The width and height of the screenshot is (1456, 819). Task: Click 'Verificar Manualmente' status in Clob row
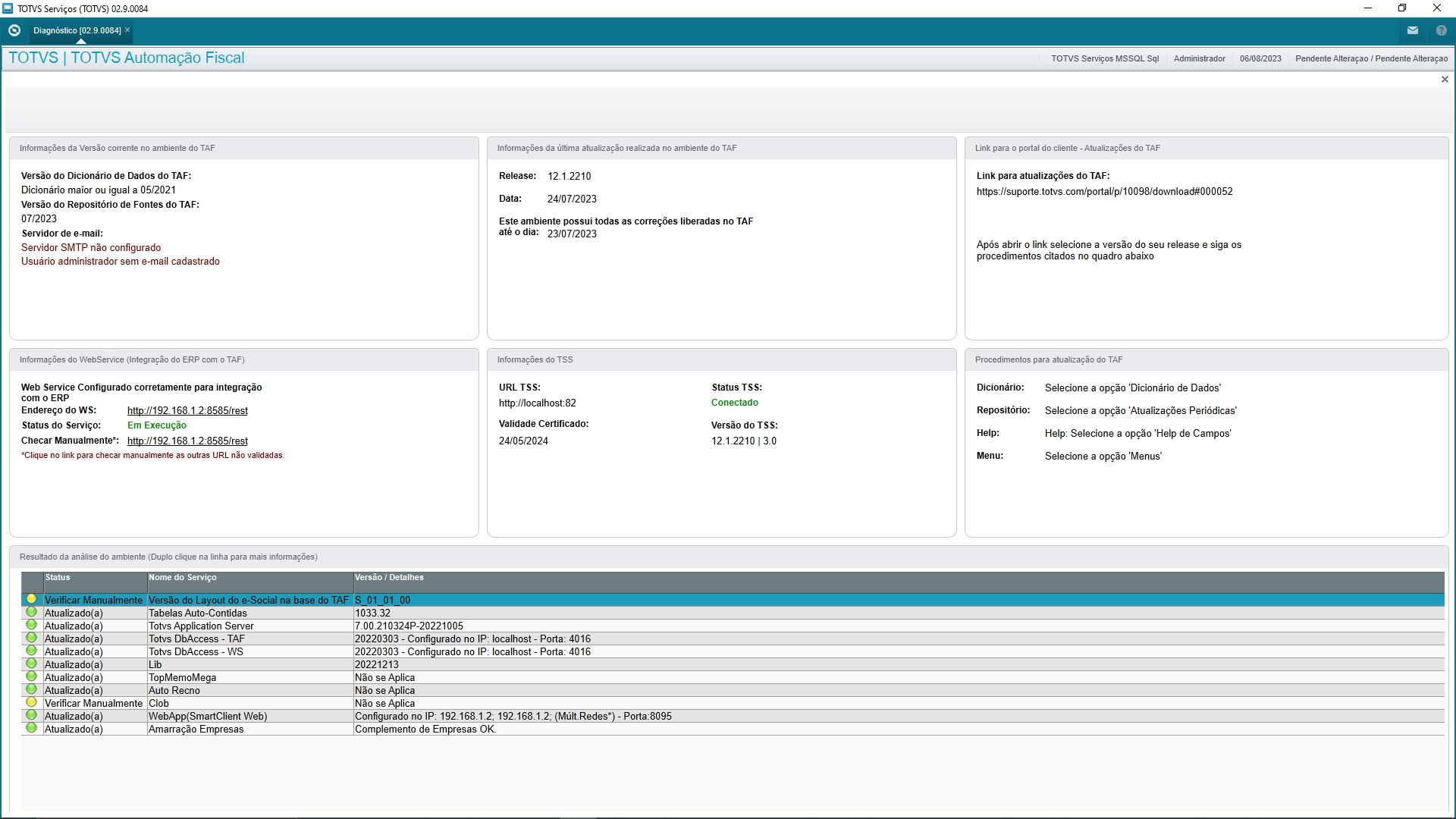tap(93, 704)
